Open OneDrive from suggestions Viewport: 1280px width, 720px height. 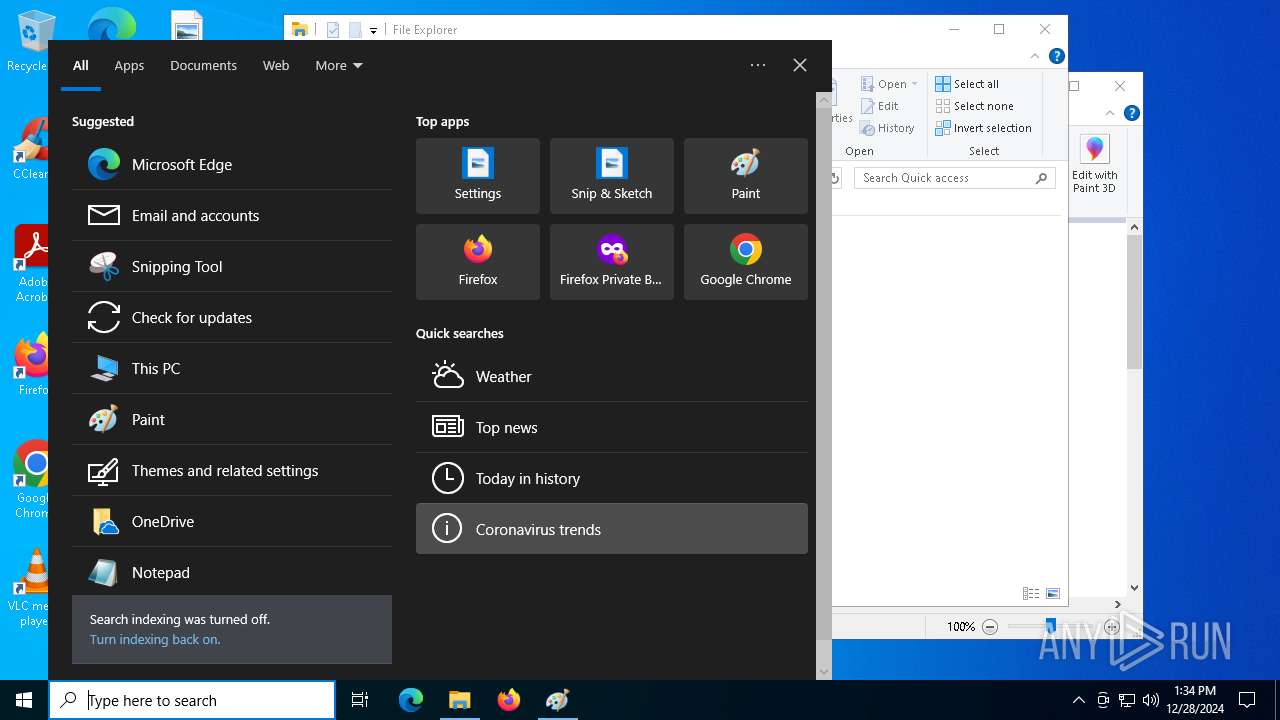pyautogui.click(x=232, y=521)
